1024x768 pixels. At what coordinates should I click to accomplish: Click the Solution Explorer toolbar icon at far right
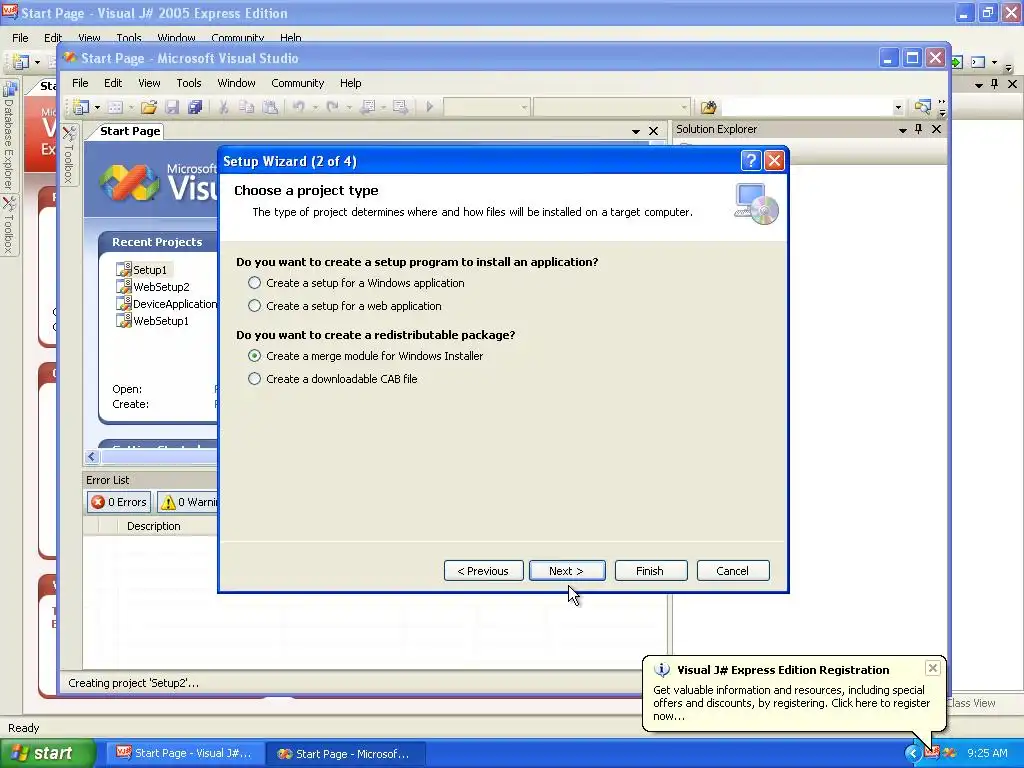[x=923, y=107]
